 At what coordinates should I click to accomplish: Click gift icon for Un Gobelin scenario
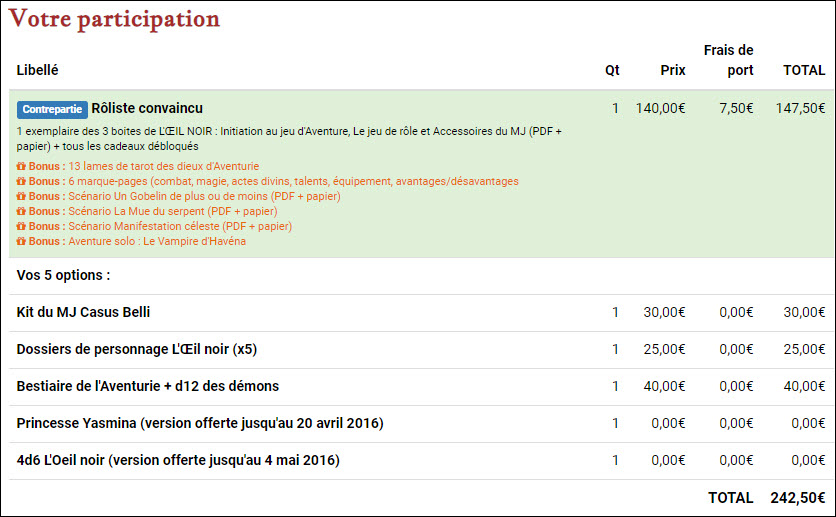[21, 196]
